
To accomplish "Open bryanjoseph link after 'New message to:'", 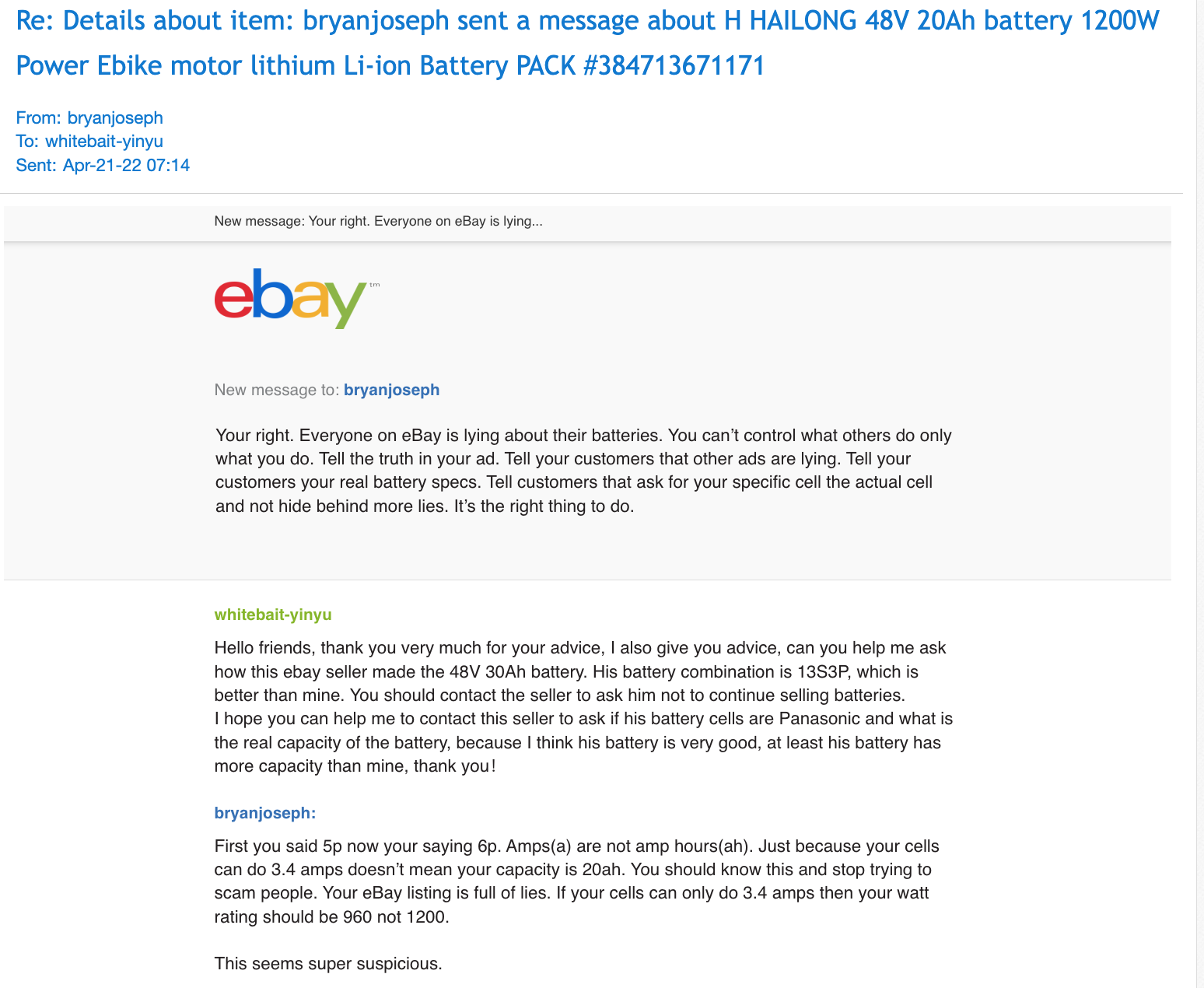I will 391,390.
